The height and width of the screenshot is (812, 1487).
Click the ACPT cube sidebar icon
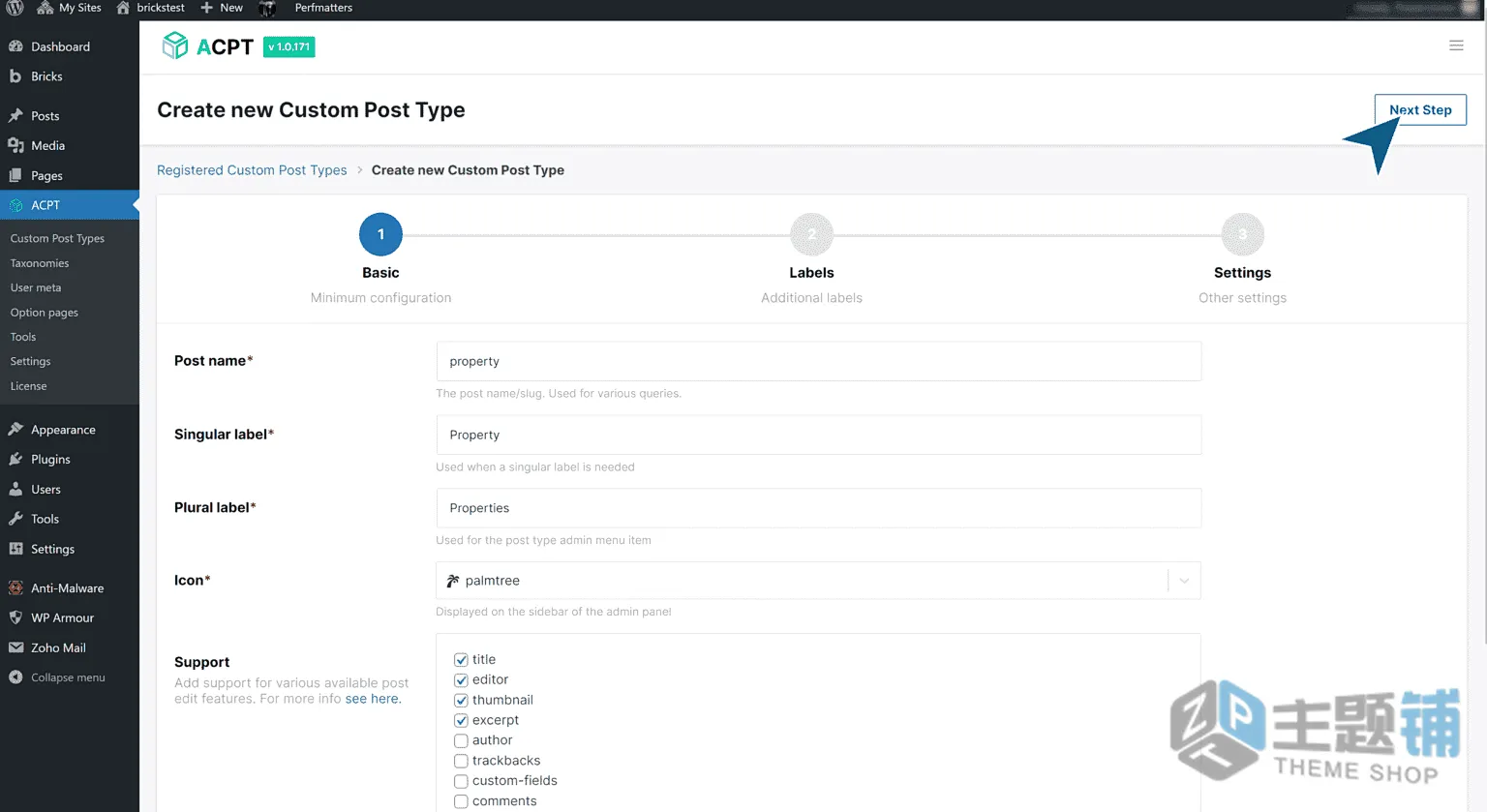(x=15, y=205)
